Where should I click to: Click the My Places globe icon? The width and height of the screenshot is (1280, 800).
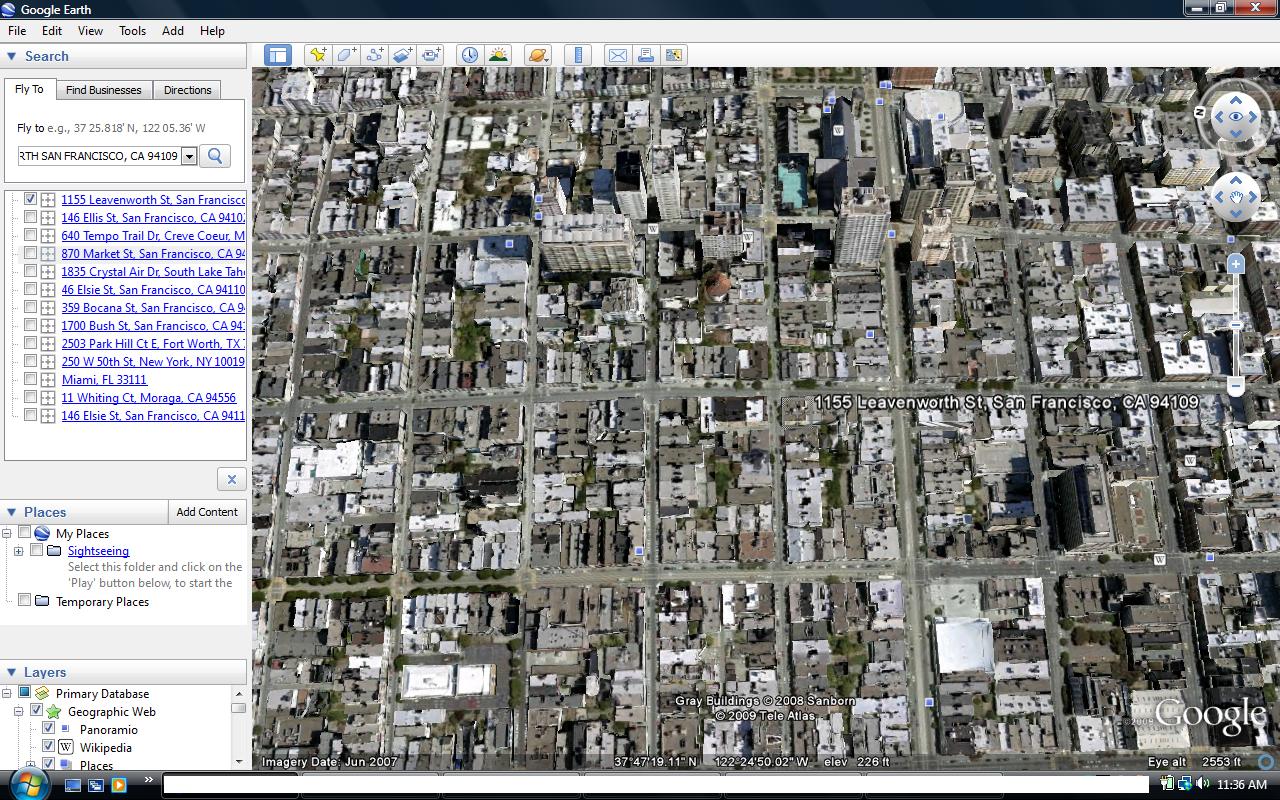pyautogui.click(x=42, y=534)
